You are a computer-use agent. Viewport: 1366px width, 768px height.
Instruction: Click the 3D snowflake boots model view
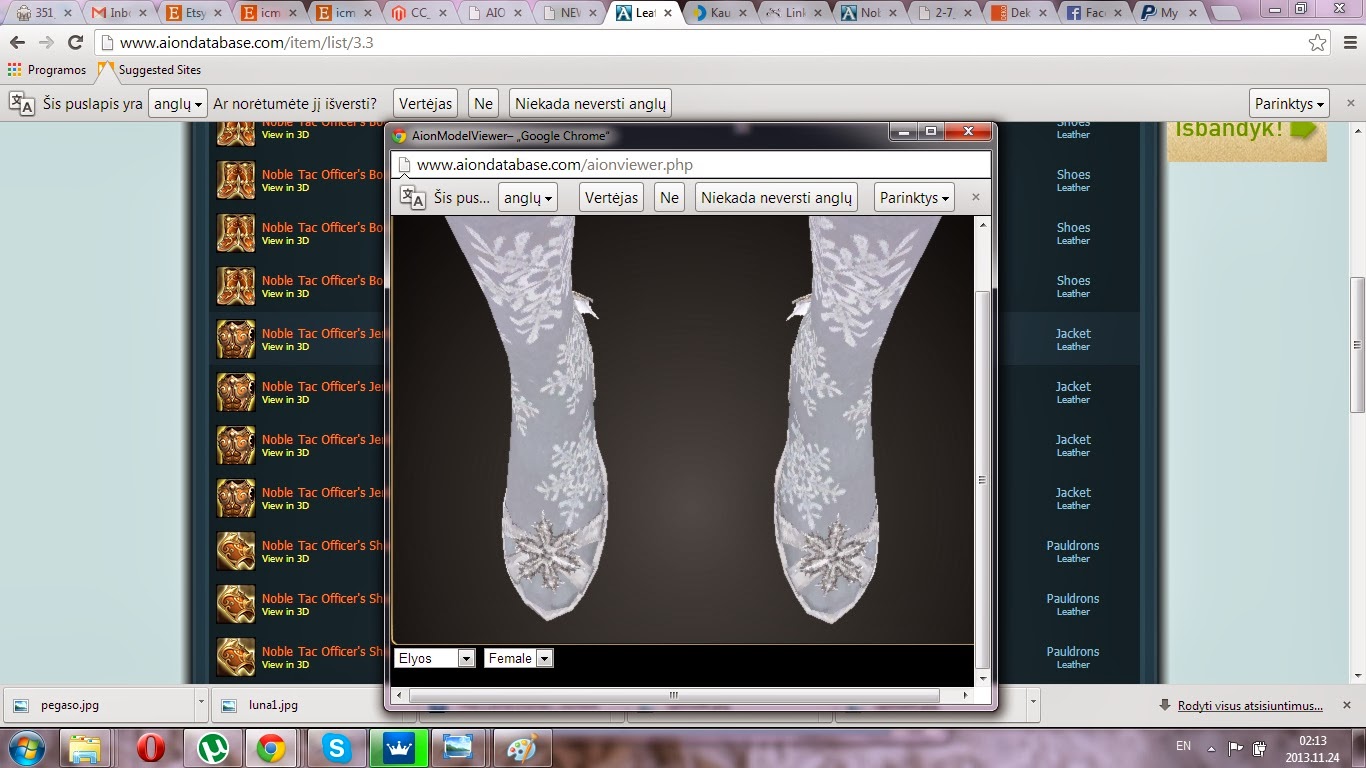[682, 430]
